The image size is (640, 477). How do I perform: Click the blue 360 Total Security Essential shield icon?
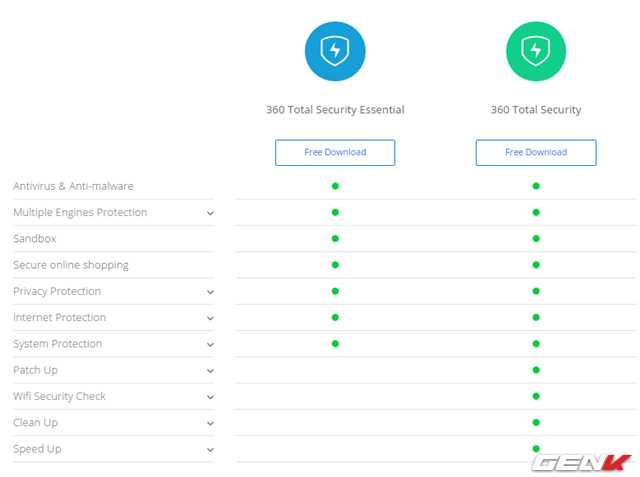pyautogui.click(x=335, y=51)
